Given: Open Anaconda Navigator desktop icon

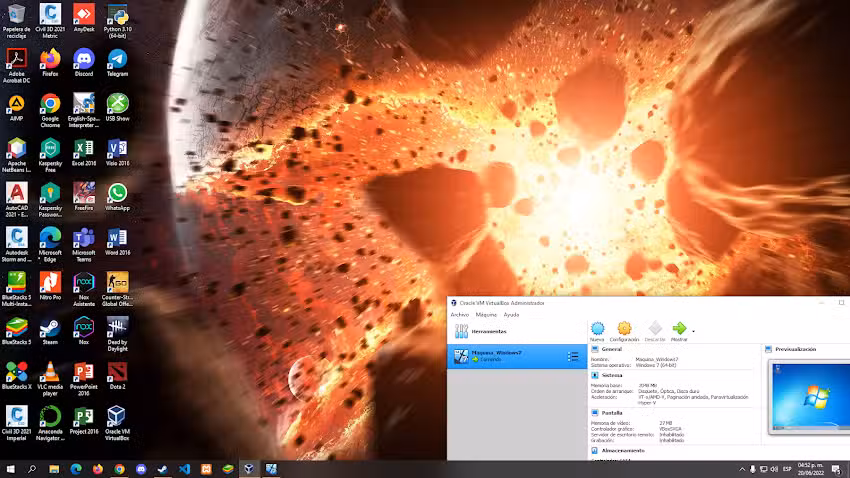Looking at the screenshot, I should click(50, 416).
